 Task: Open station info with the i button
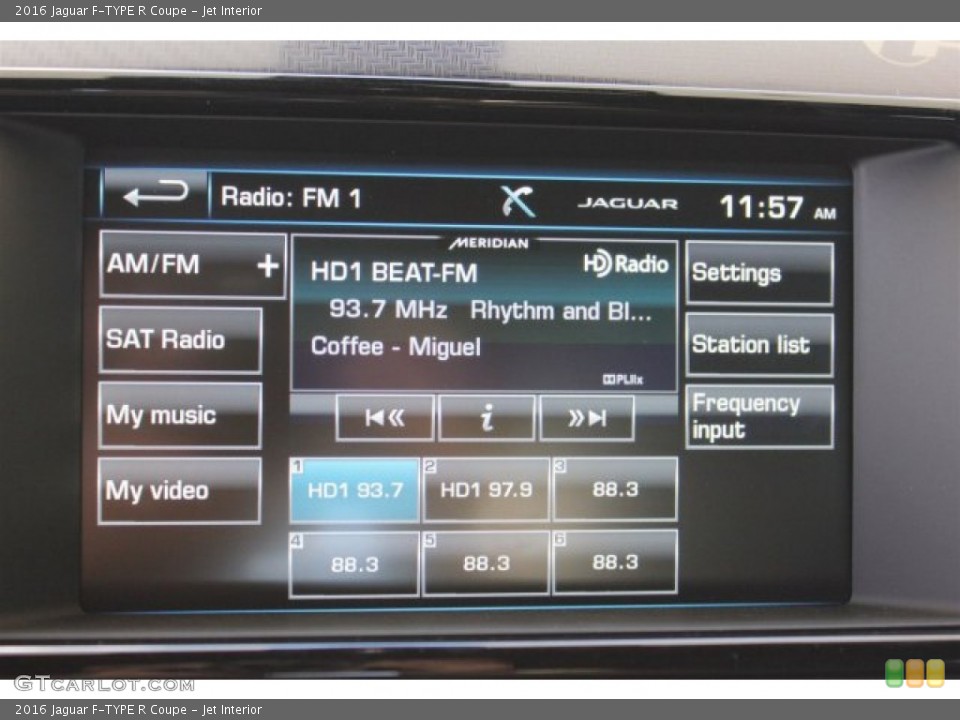coord(487,418)
